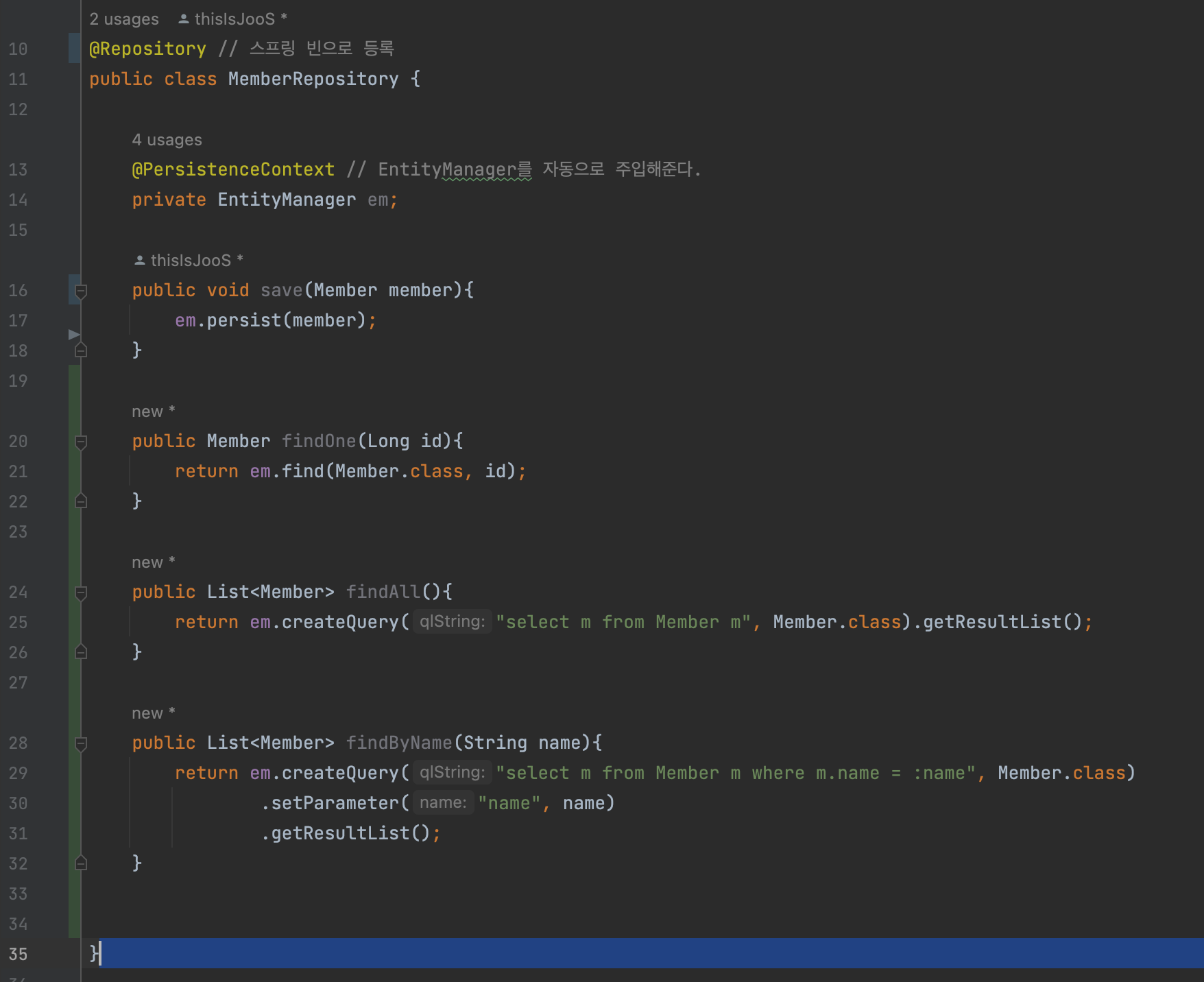1204x982 pixels.
Task: Collapse the findByName method fold marker
Action: click(80, 744)
